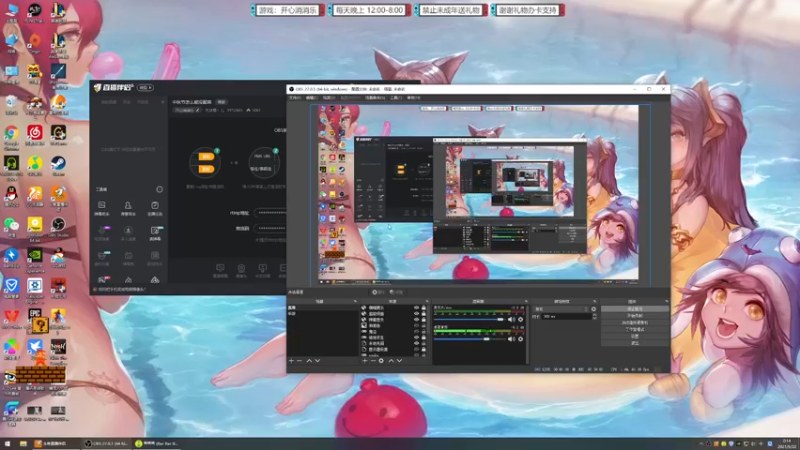Toggle visibility eye of fifth OBS source
The height and width of the screenshot is (450, 800).
416,332
